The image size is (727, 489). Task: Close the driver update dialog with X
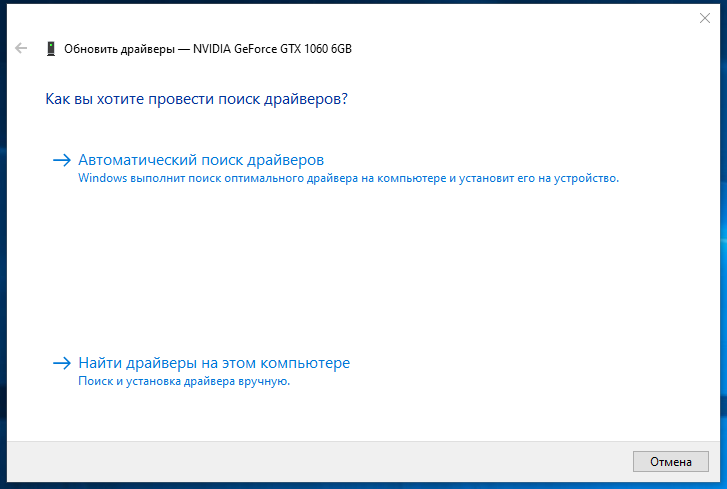[705, 18]
